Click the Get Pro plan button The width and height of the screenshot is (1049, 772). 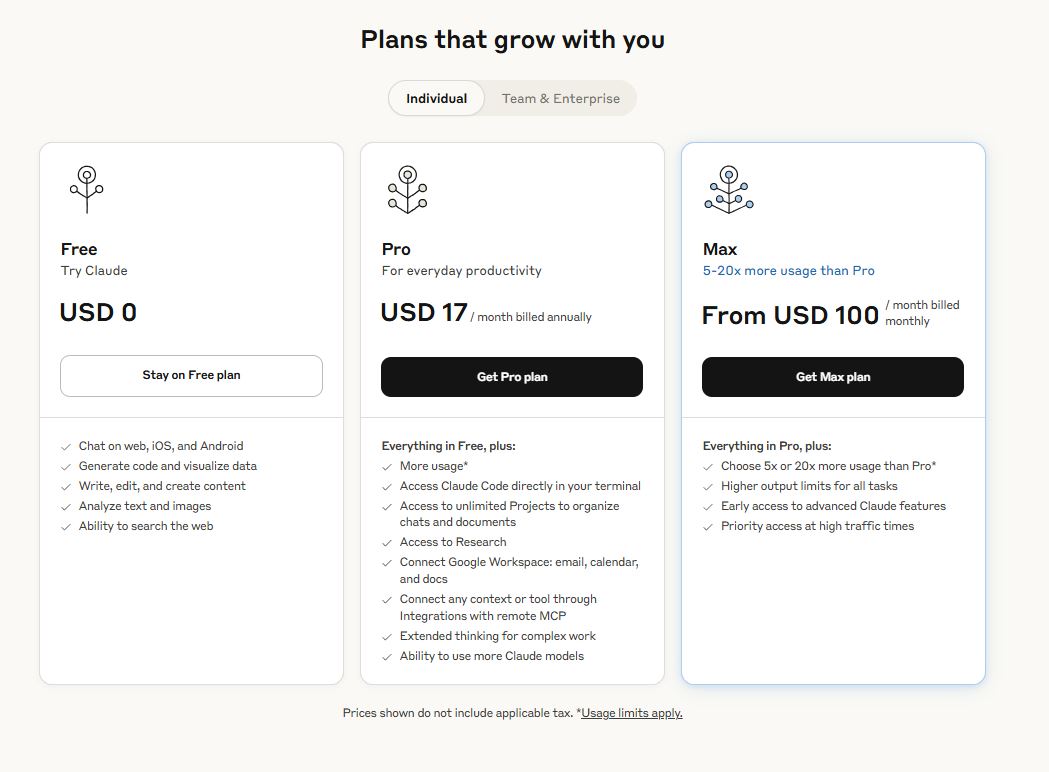pos(511,377)
